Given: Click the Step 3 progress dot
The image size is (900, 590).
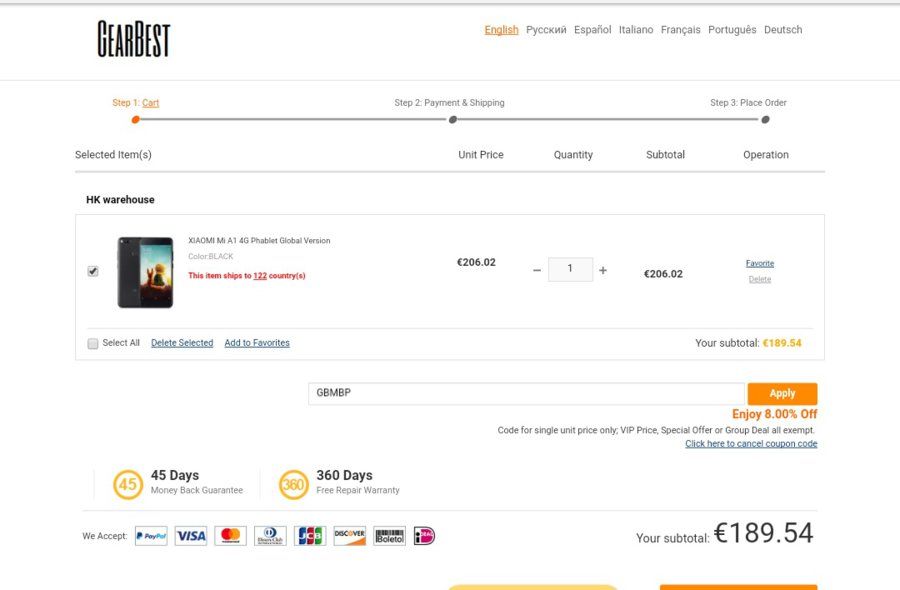Looking at the screenshot, I should (x=765, y=119).
